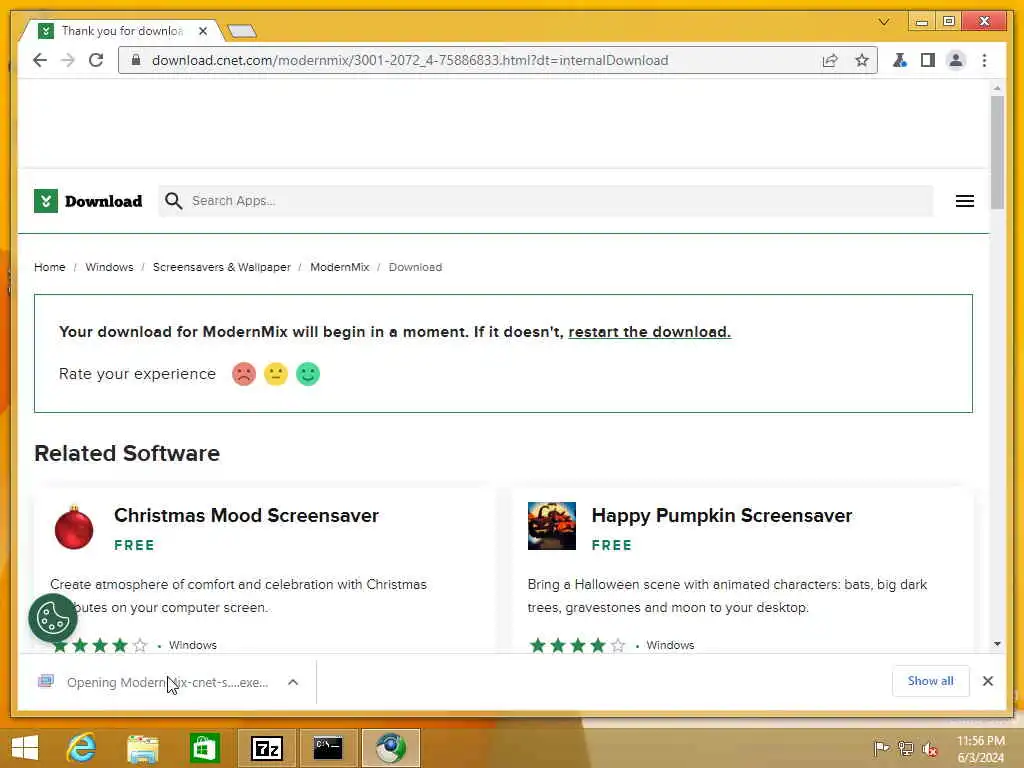Open tab search dropdown arrow
Viewport: 1024px width, 768px height.
[x=884, y=22]
